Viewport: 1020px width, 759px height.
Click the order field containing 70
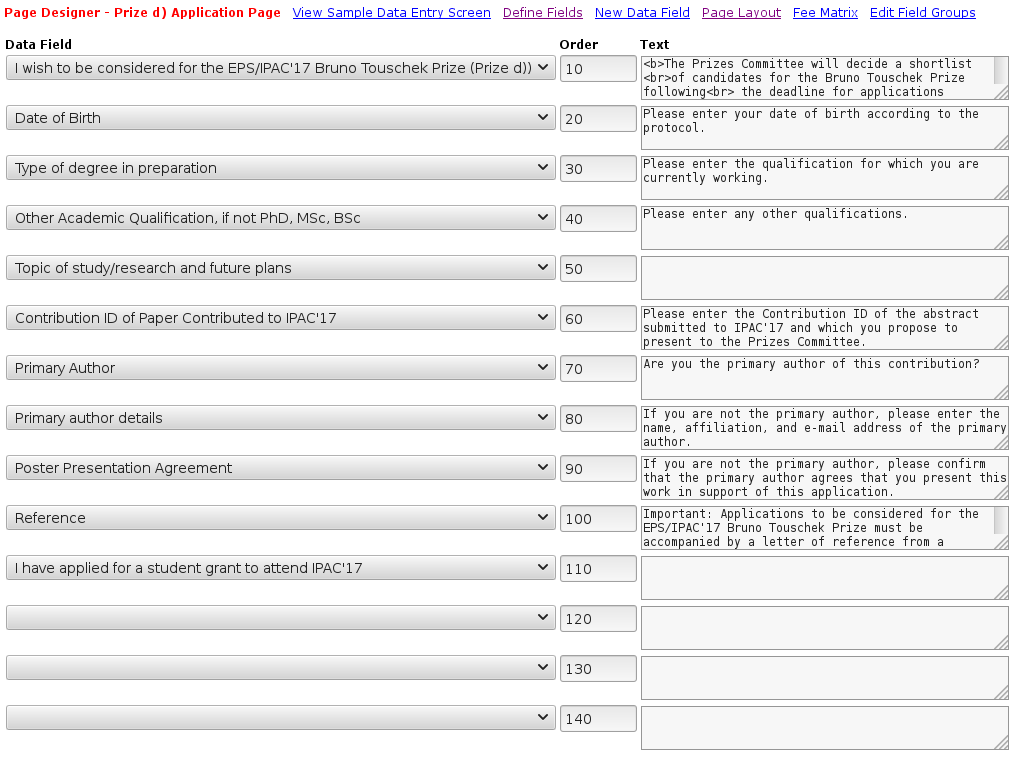598,369
